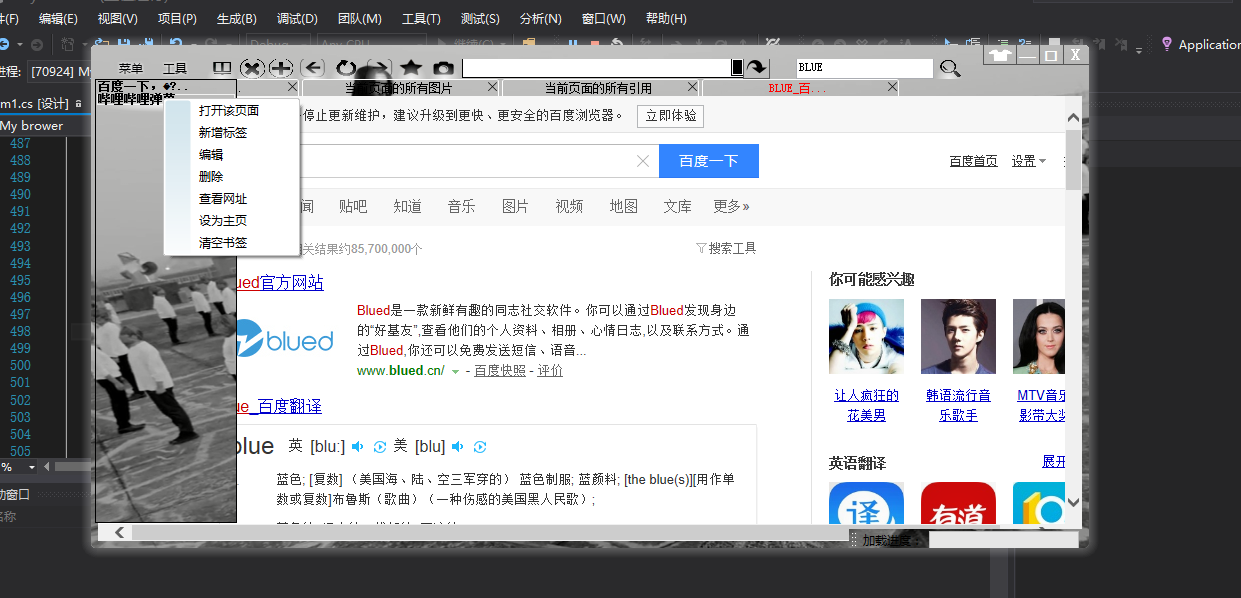
Task: Click the refresh page circular arrow icon
Action: click(x=346, y=68)
